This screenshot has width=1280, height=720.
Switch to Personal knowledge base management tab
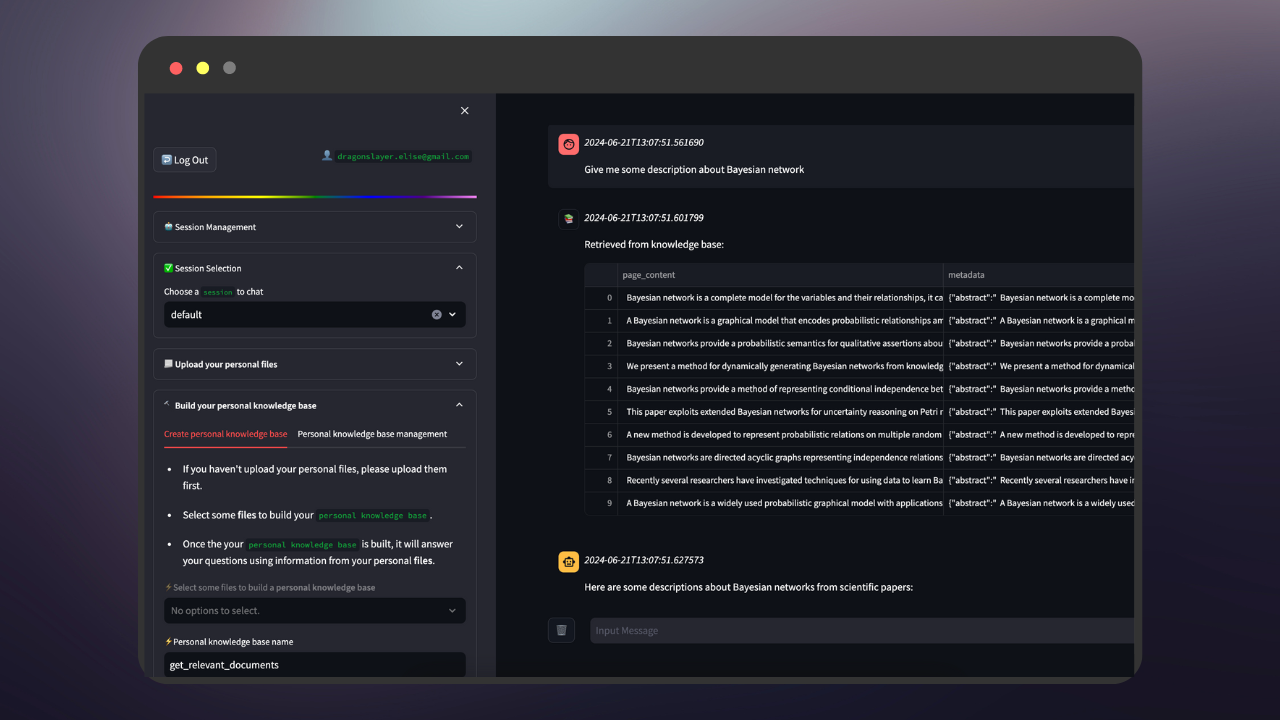pos(372,434)
